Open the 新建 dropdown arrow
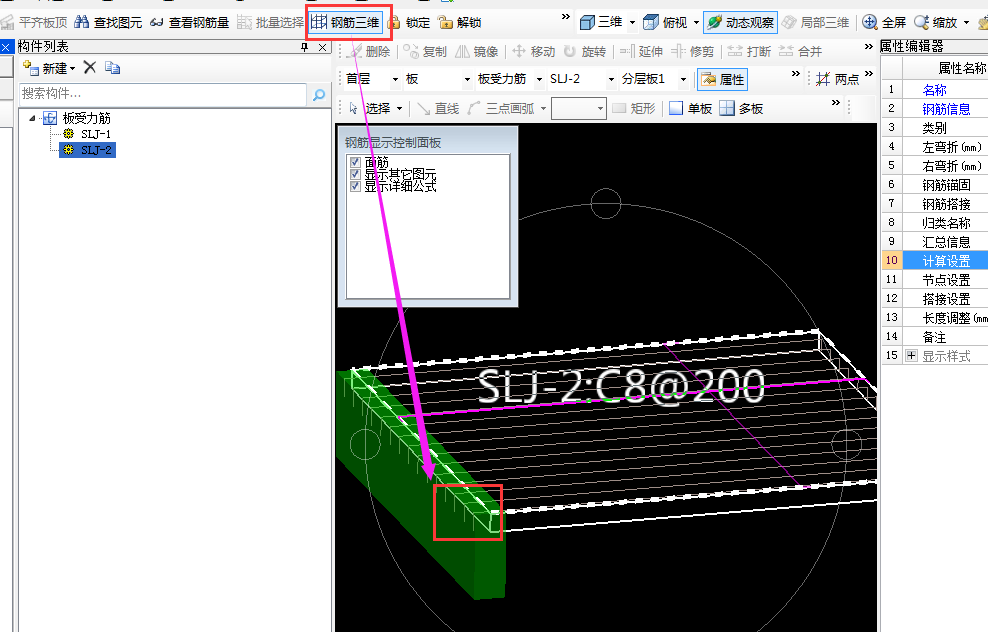The height and width of the screenshot is (632, 988). 72,68
